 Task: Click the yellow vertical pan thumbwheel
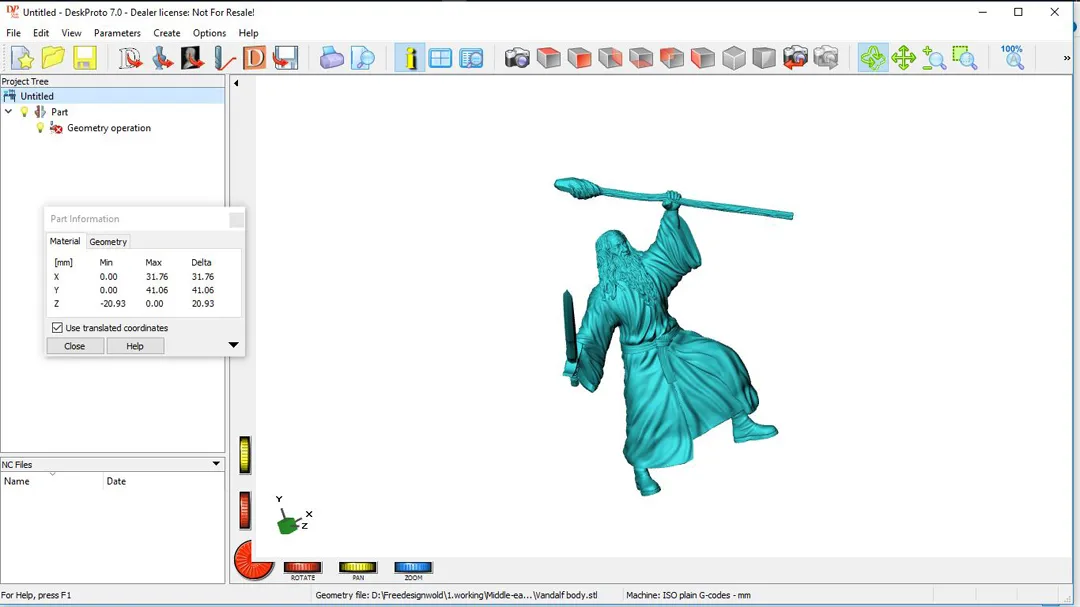click(x=245, y=455)
